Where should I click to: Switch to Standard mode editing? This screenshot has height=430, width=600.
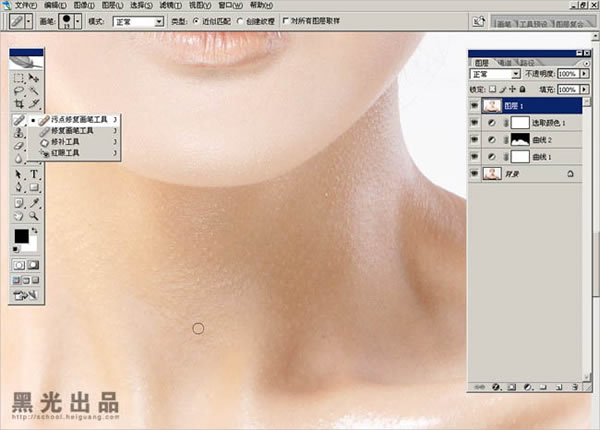click(x=19, y=265)
